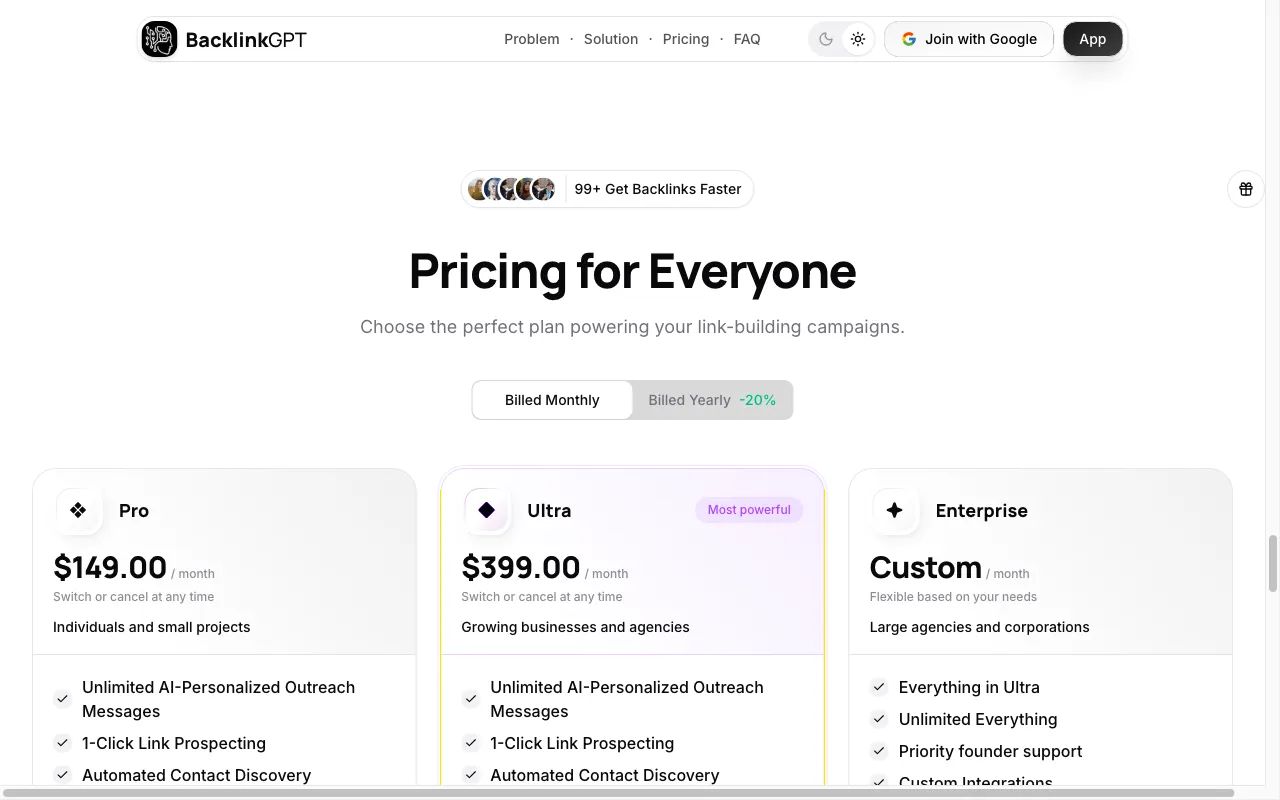Click Unlimited Everything text

[x=978, y=719]
